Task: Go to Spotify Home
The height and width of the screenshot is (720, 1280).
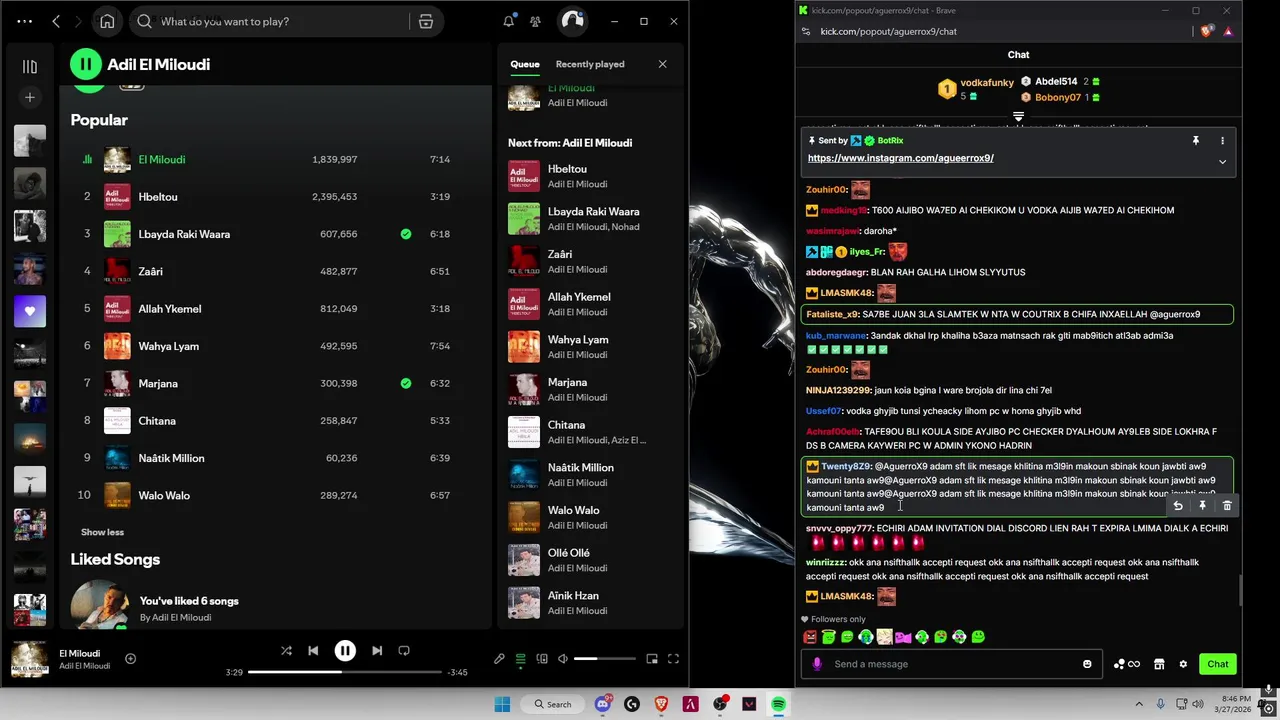Action: [x=107, y=21]
